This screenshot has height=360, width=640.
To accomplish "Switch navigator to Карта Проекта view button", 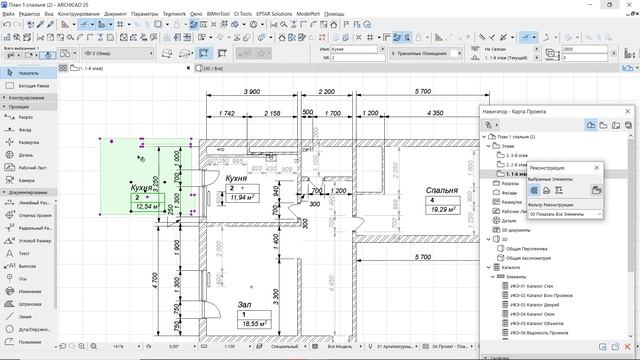I will coord(591,125).
